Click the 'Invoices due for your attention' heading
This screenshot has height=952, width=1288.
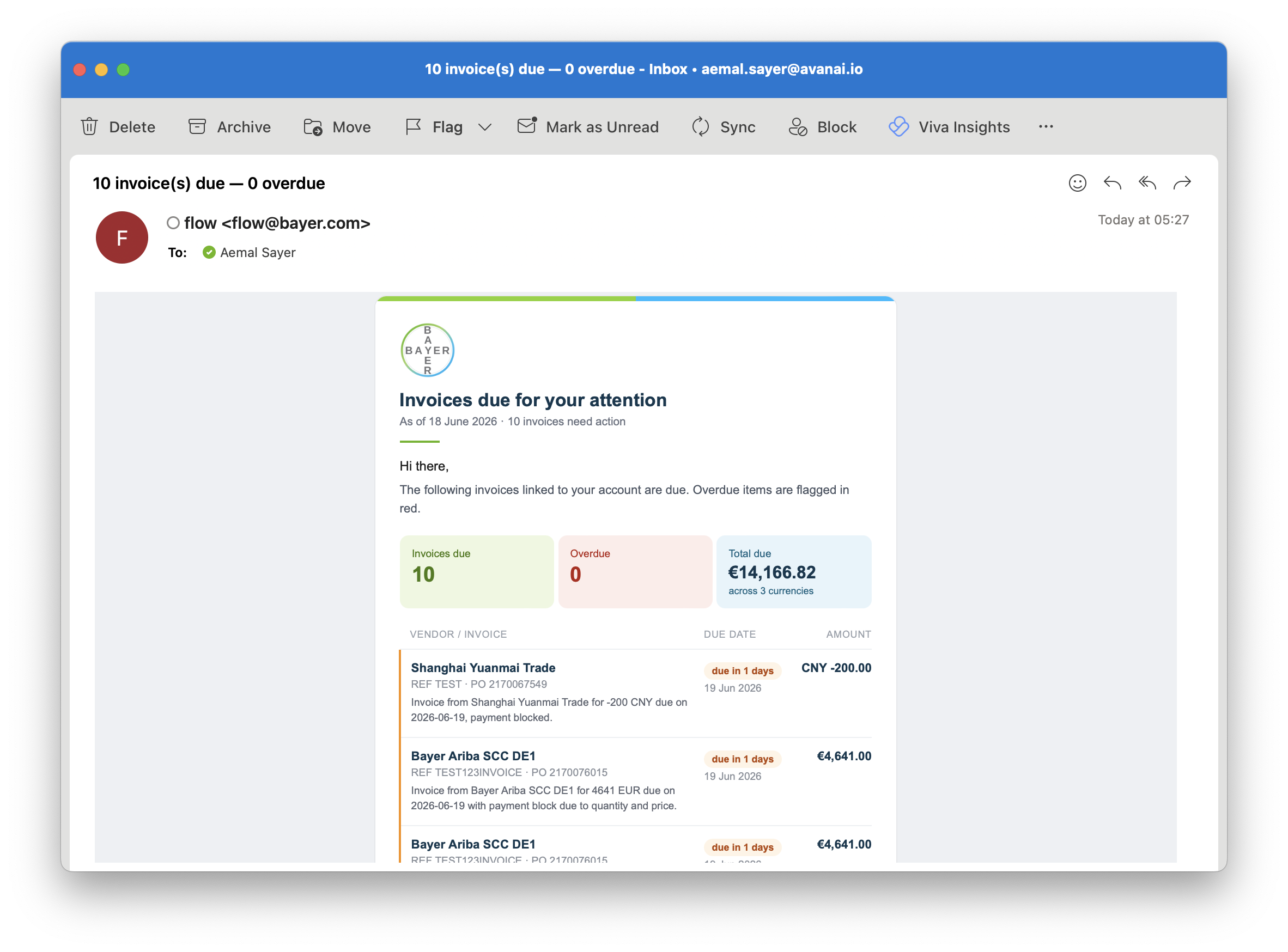(533, 400)
